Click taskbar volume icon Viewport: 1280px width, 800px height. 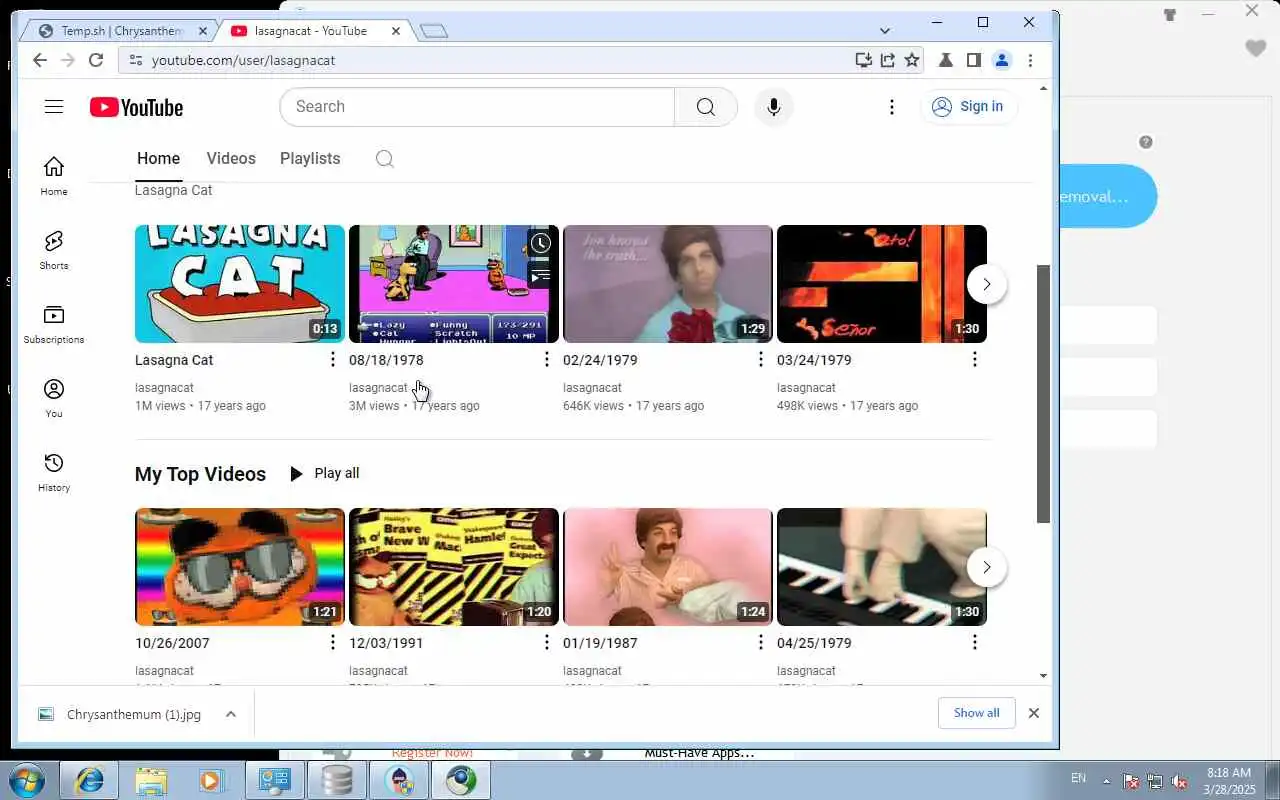pos(1180,780)
